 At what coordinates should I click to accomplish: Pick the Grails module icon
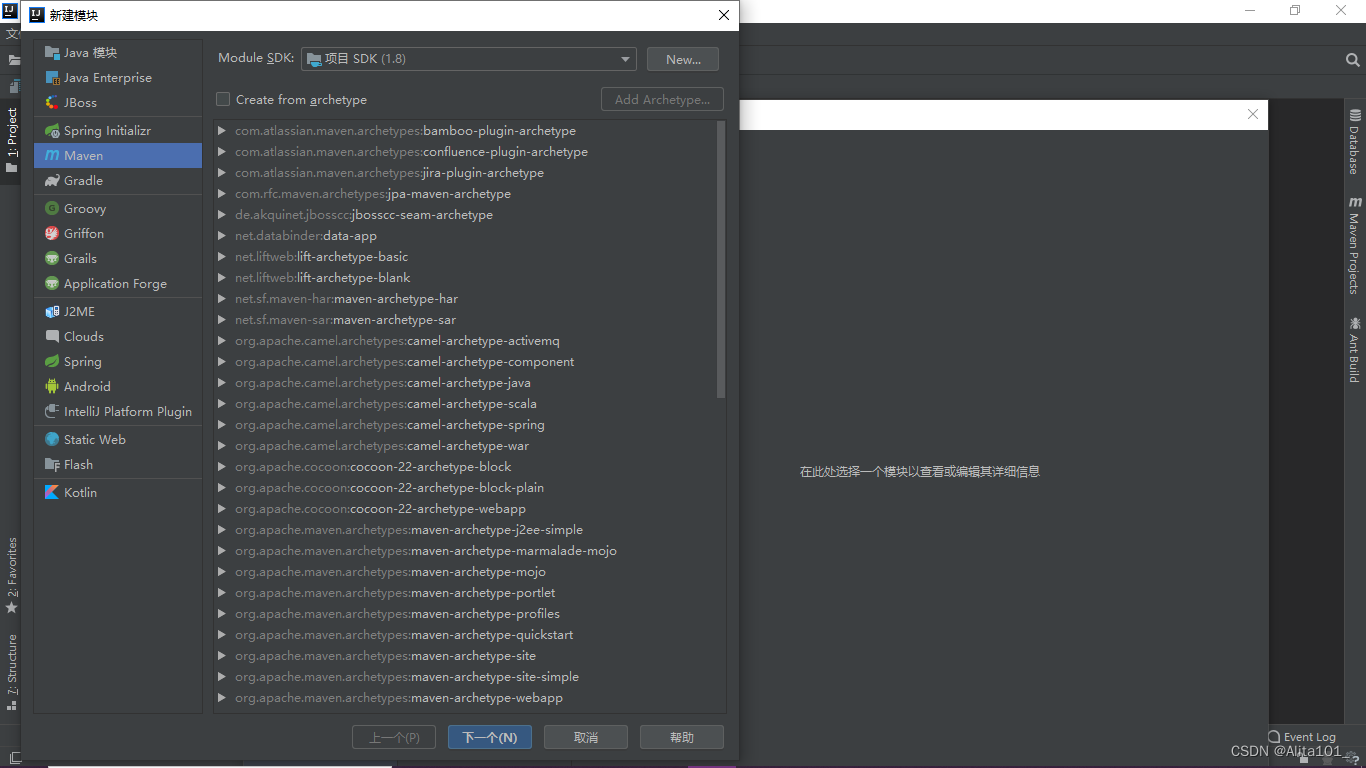[52, 259]
